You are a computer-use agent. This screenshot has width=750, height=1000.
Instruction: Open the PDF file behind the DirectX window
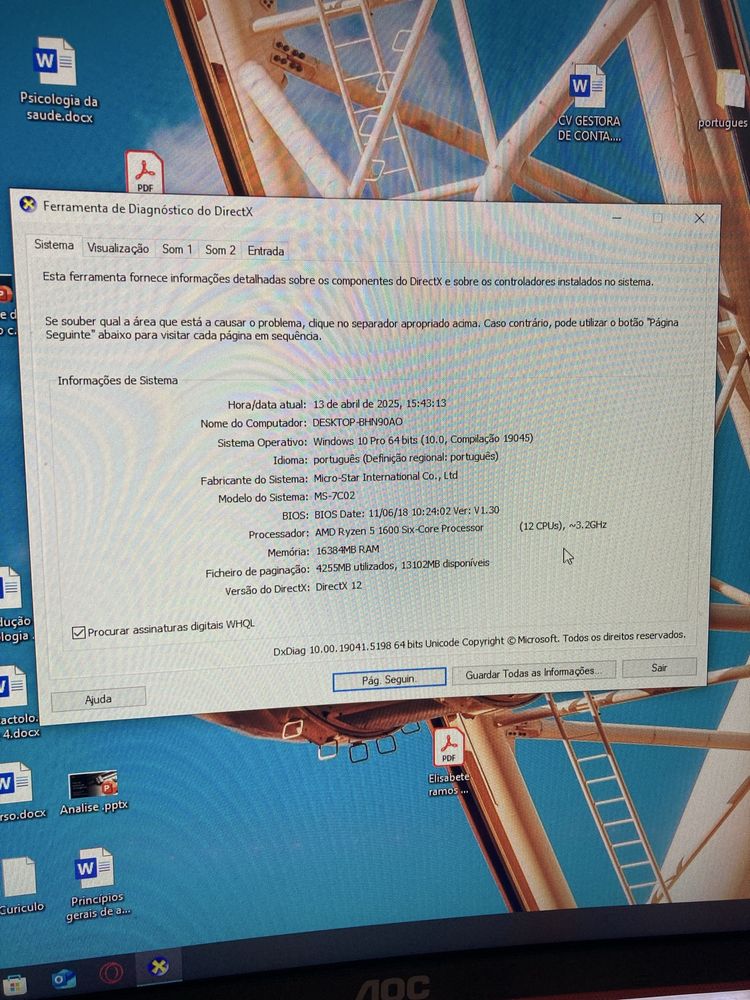pos(145,172)
